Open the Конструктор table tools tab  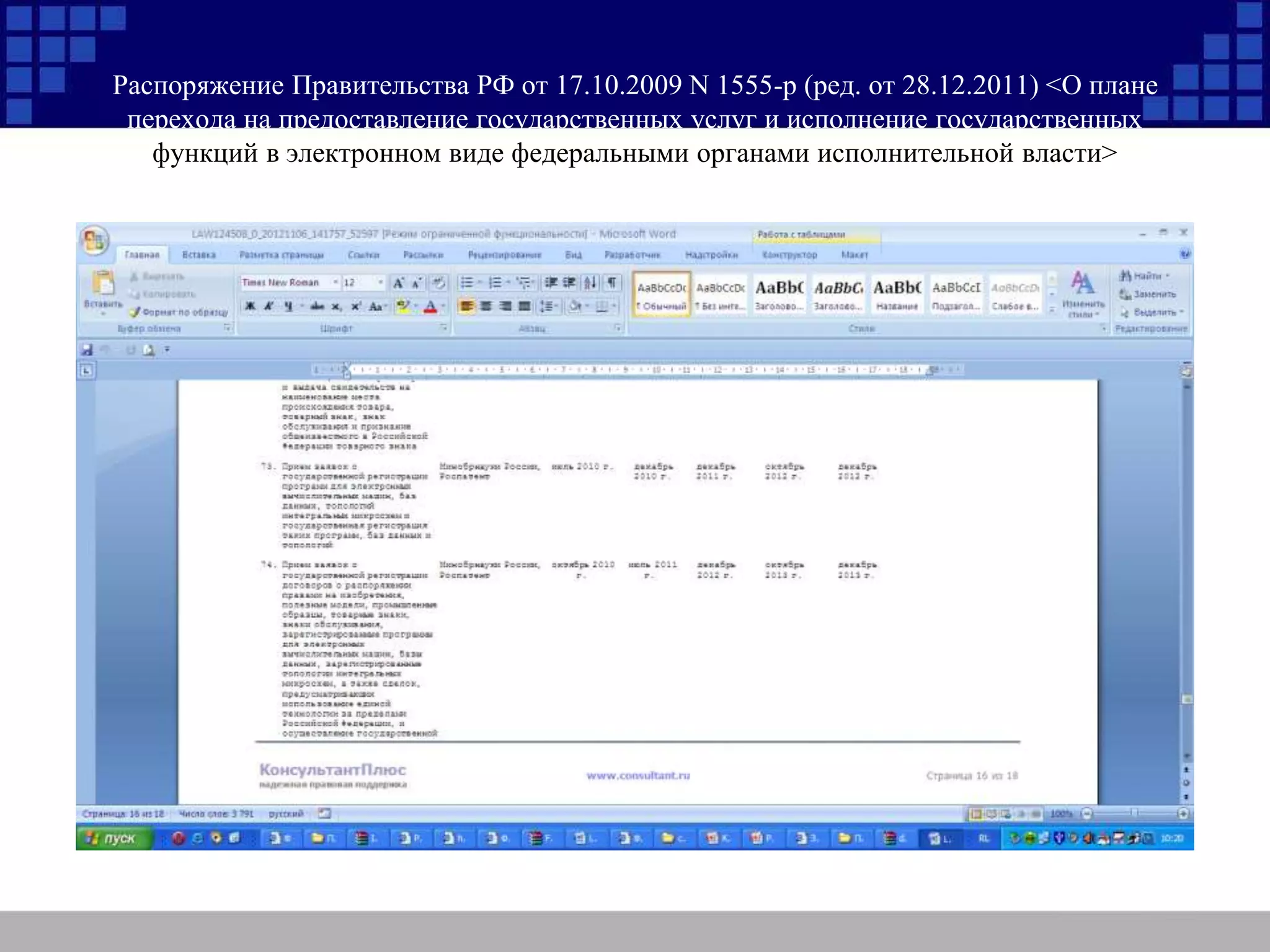click(x=789, y=255)
